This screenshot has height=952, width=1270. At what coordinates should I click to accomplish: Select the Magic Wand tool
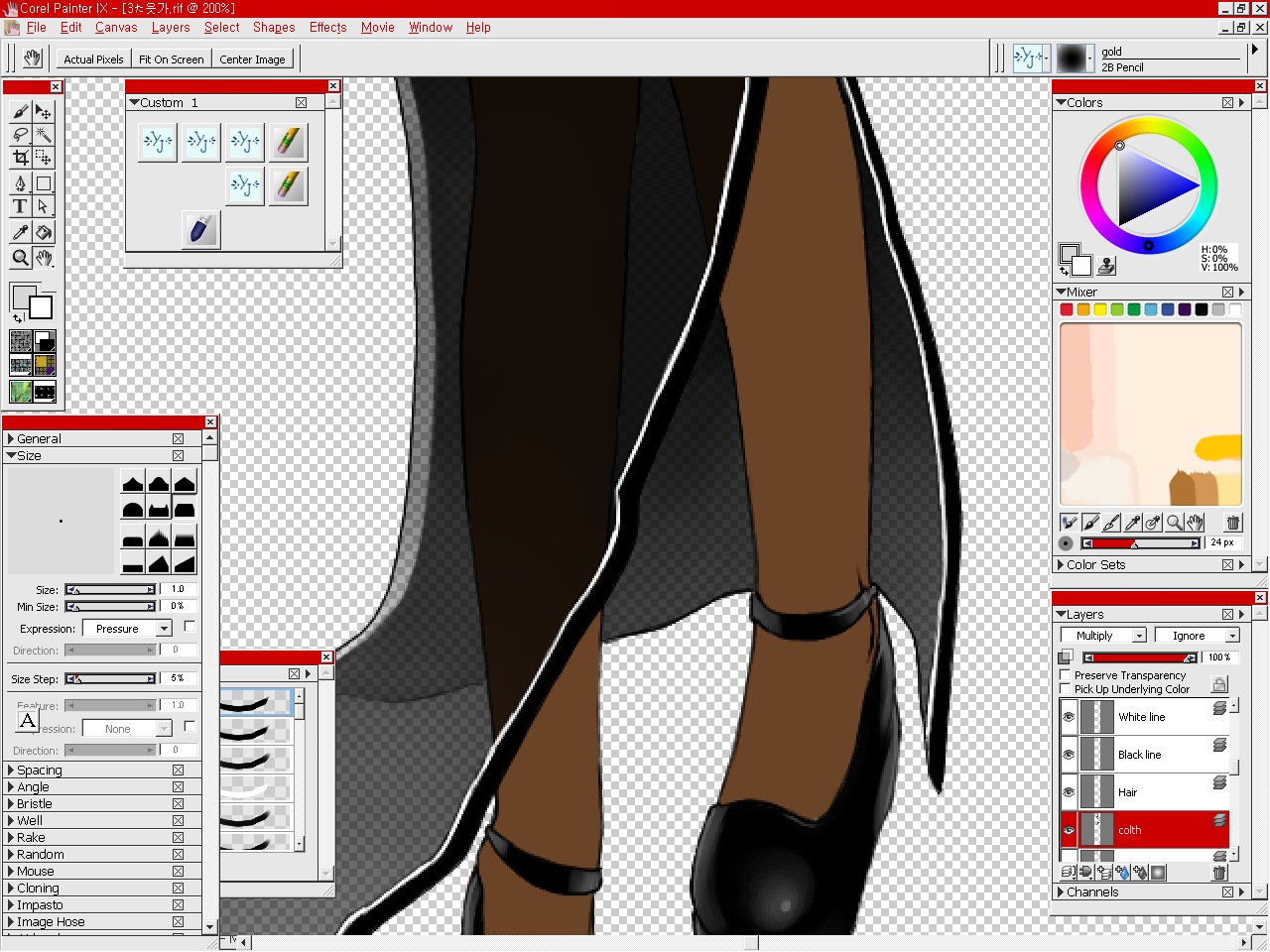pos(44,135)
